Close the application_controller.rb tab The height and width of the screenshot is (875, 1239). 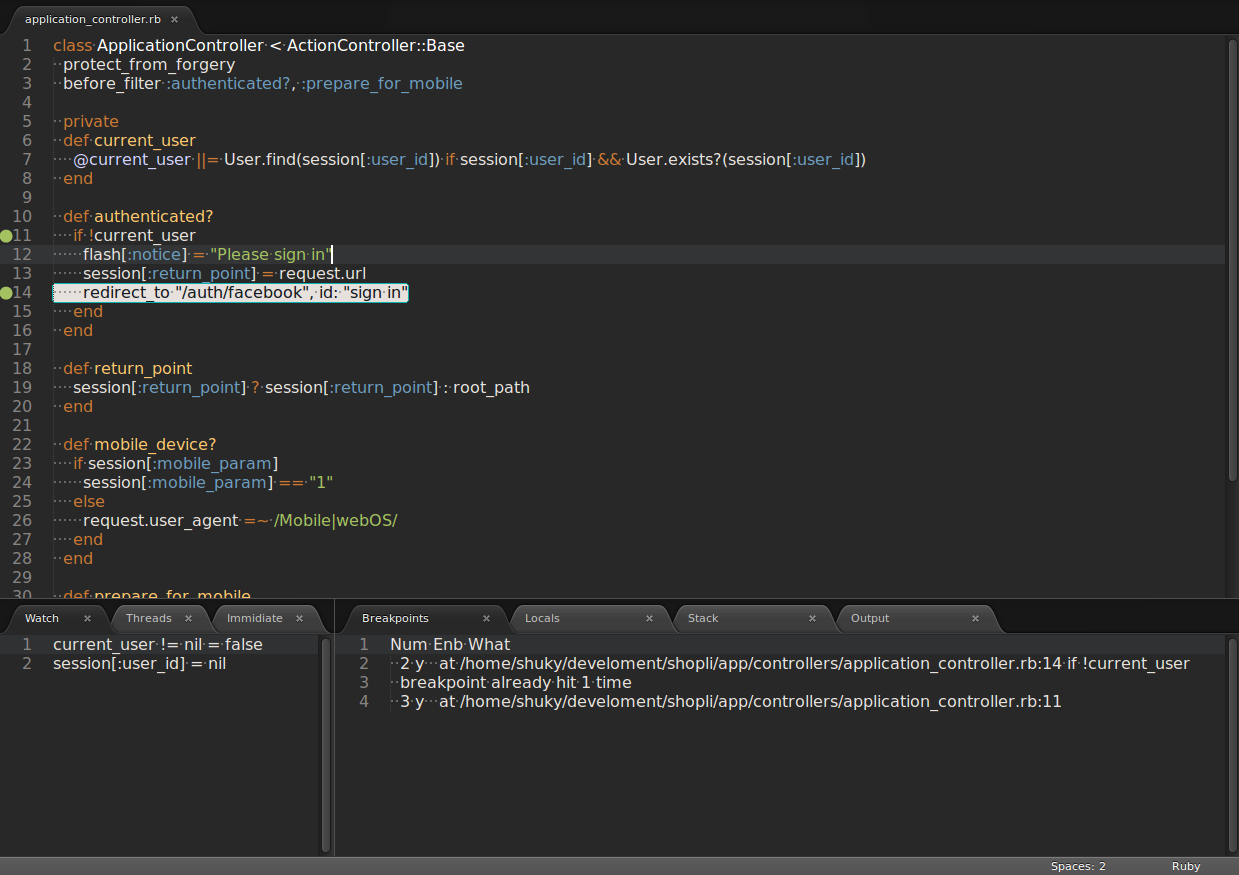point(174,19)
